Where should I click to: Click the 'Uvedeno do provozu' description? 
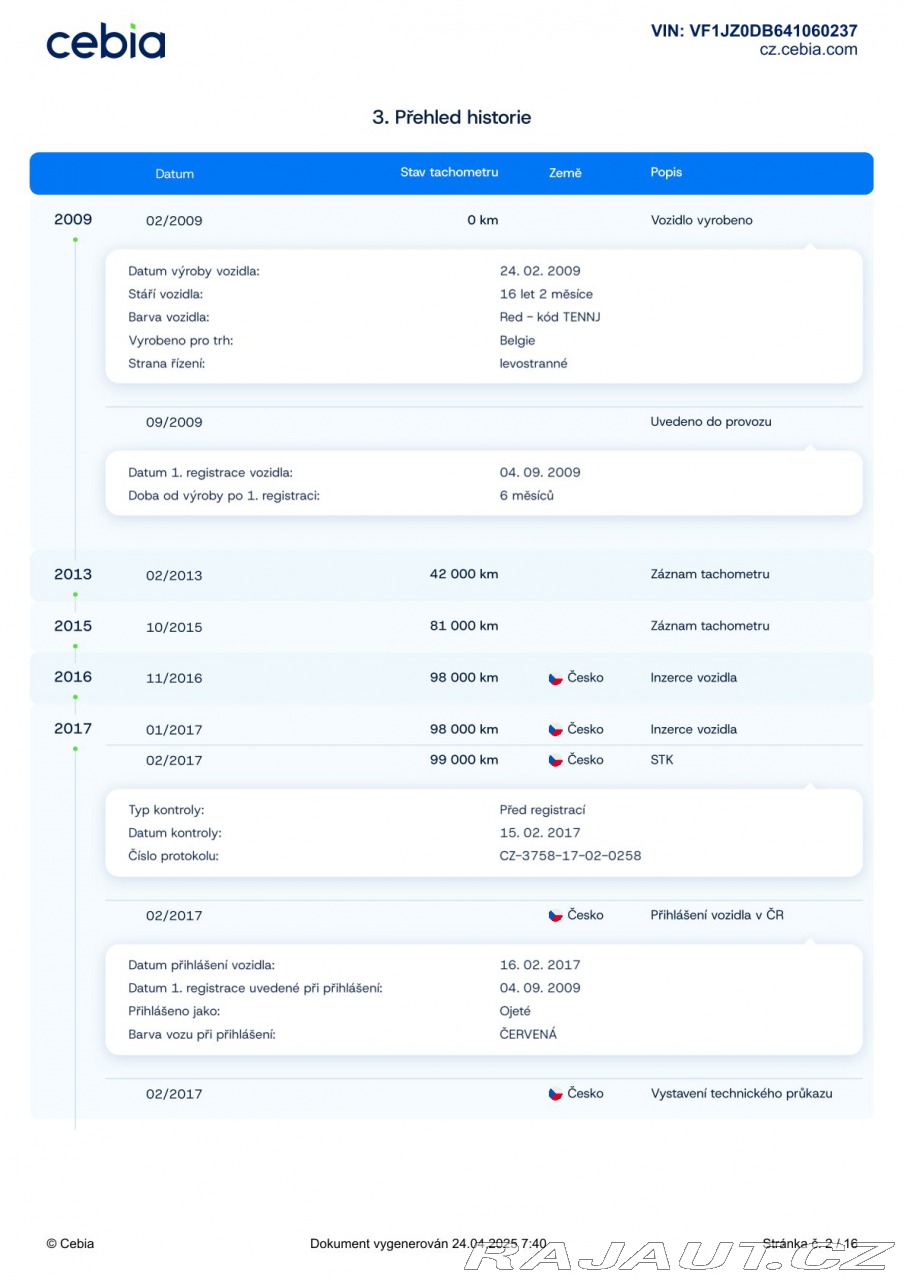(711, 422)
